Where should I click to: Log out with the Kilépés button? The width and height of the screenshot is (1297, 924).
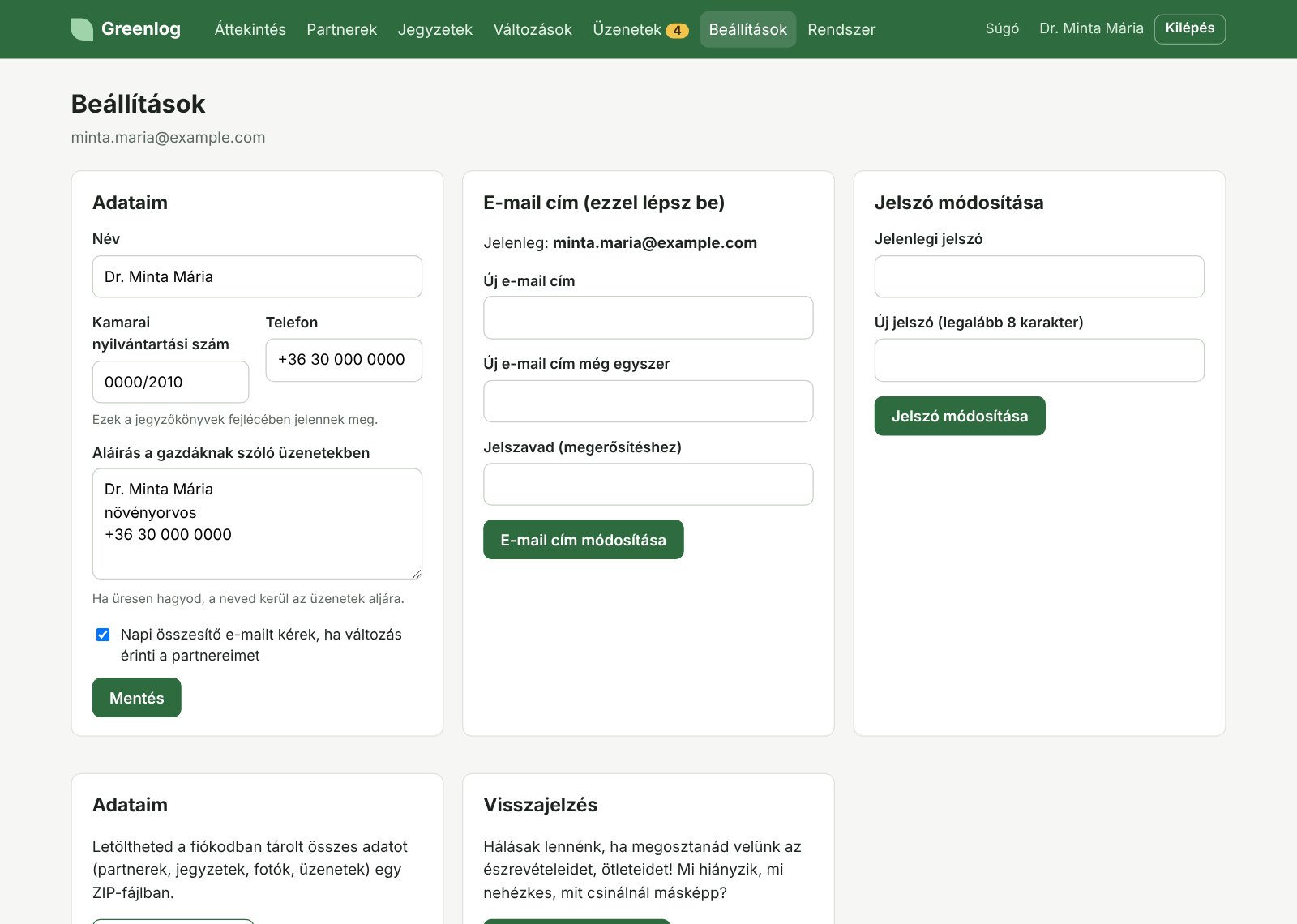(1189, 28)
